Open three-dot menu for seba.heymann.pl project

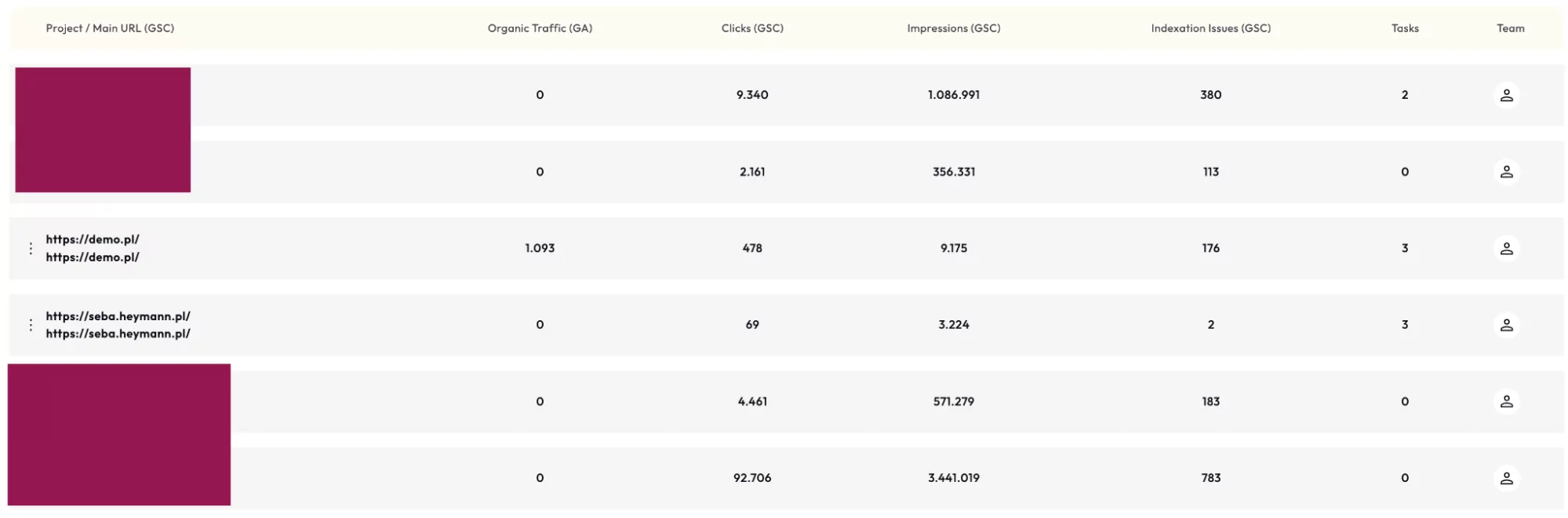[31, 325]
